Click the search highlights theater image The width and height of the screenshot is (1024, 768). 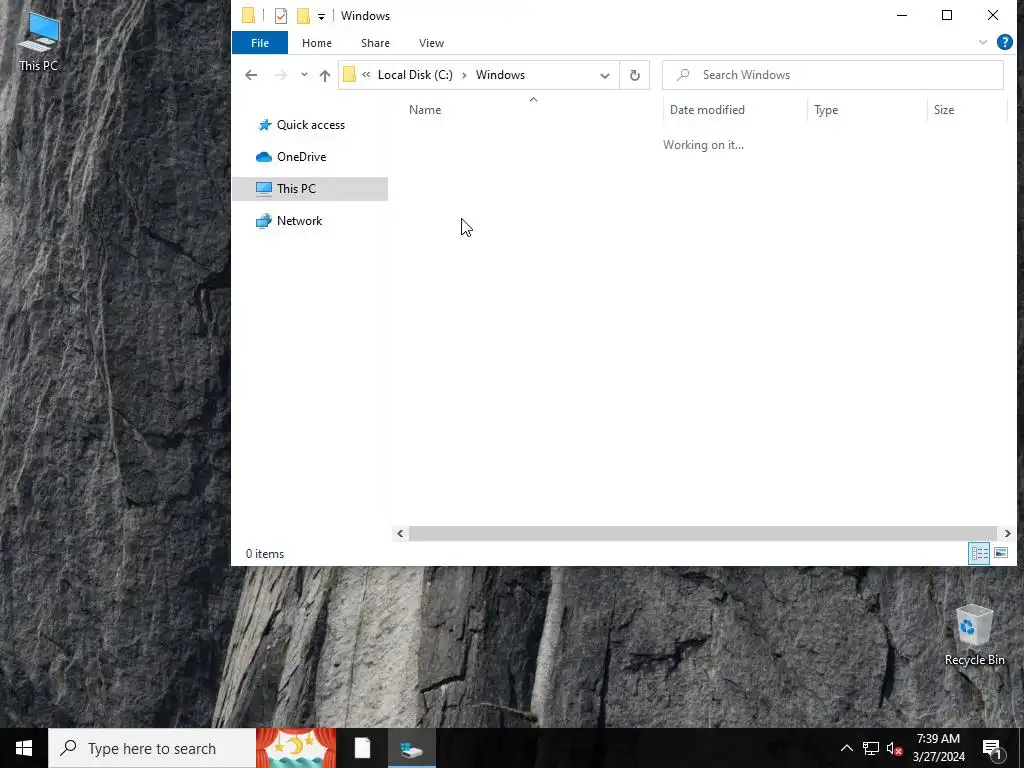296,748
